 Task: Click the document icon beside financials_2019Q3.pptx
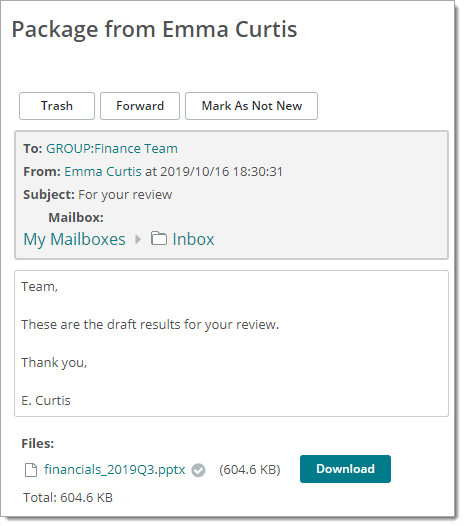[31, 470]
